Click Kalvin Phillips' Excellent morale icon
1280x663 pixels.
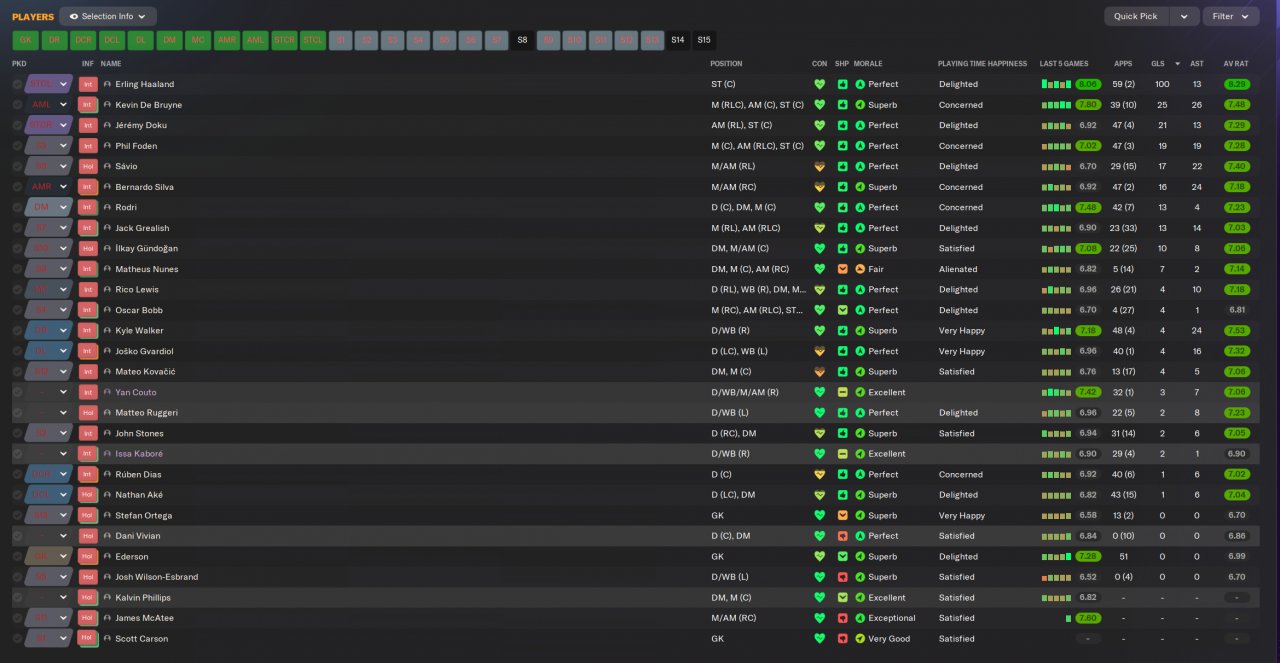[x=860, y=597]
